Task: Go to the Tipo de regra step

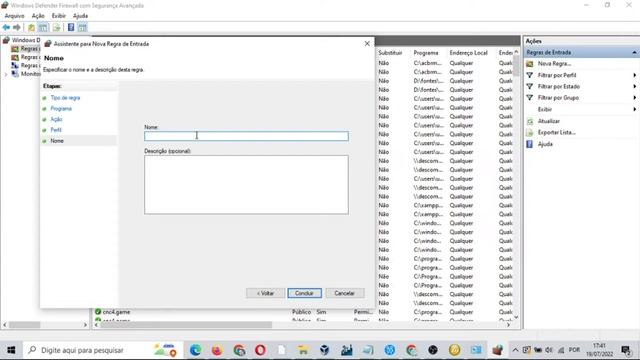Action: pos(65,98)
